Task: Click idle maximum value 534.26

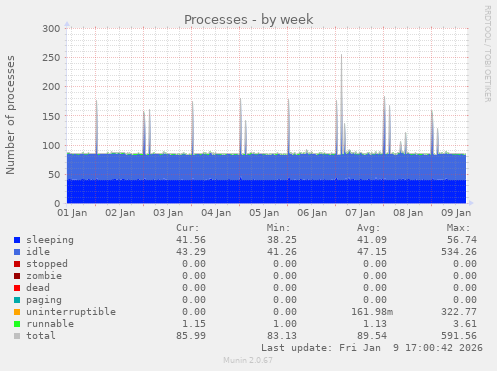Action: (459, 252)
